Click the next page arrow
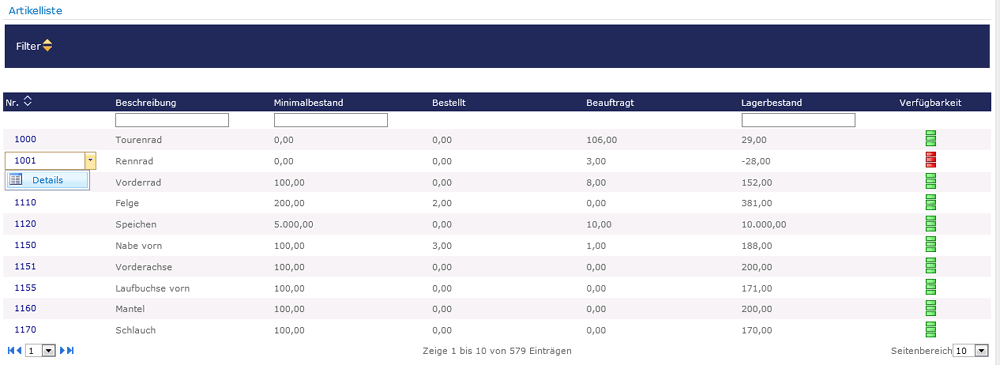Viewport: 1000px width, 365px height. 63,350
